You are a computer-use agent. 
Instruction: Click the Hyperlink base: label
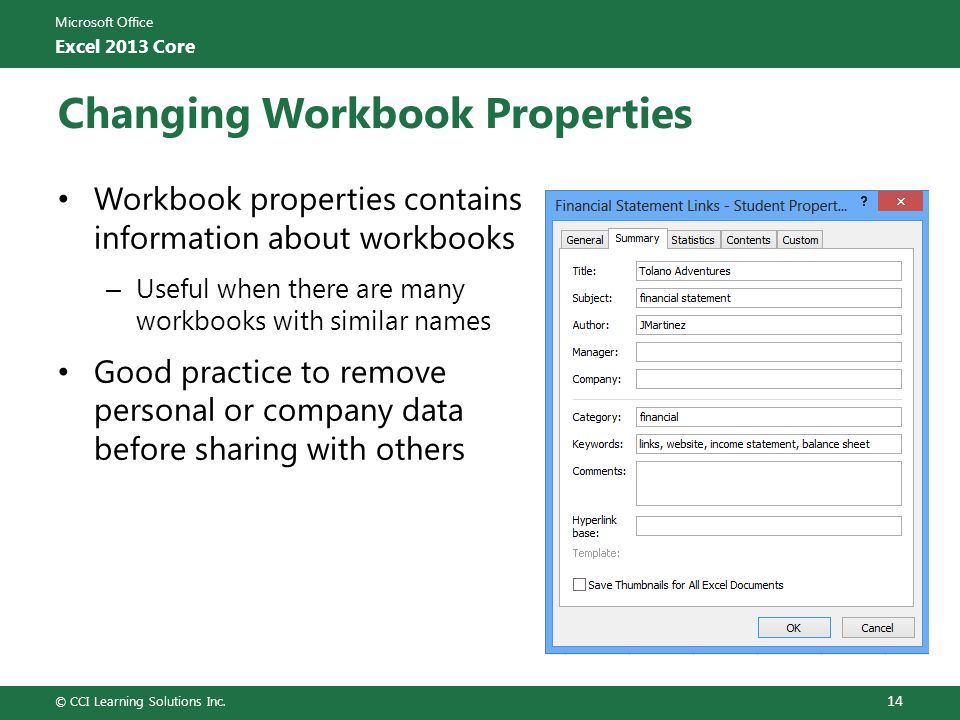594,527
